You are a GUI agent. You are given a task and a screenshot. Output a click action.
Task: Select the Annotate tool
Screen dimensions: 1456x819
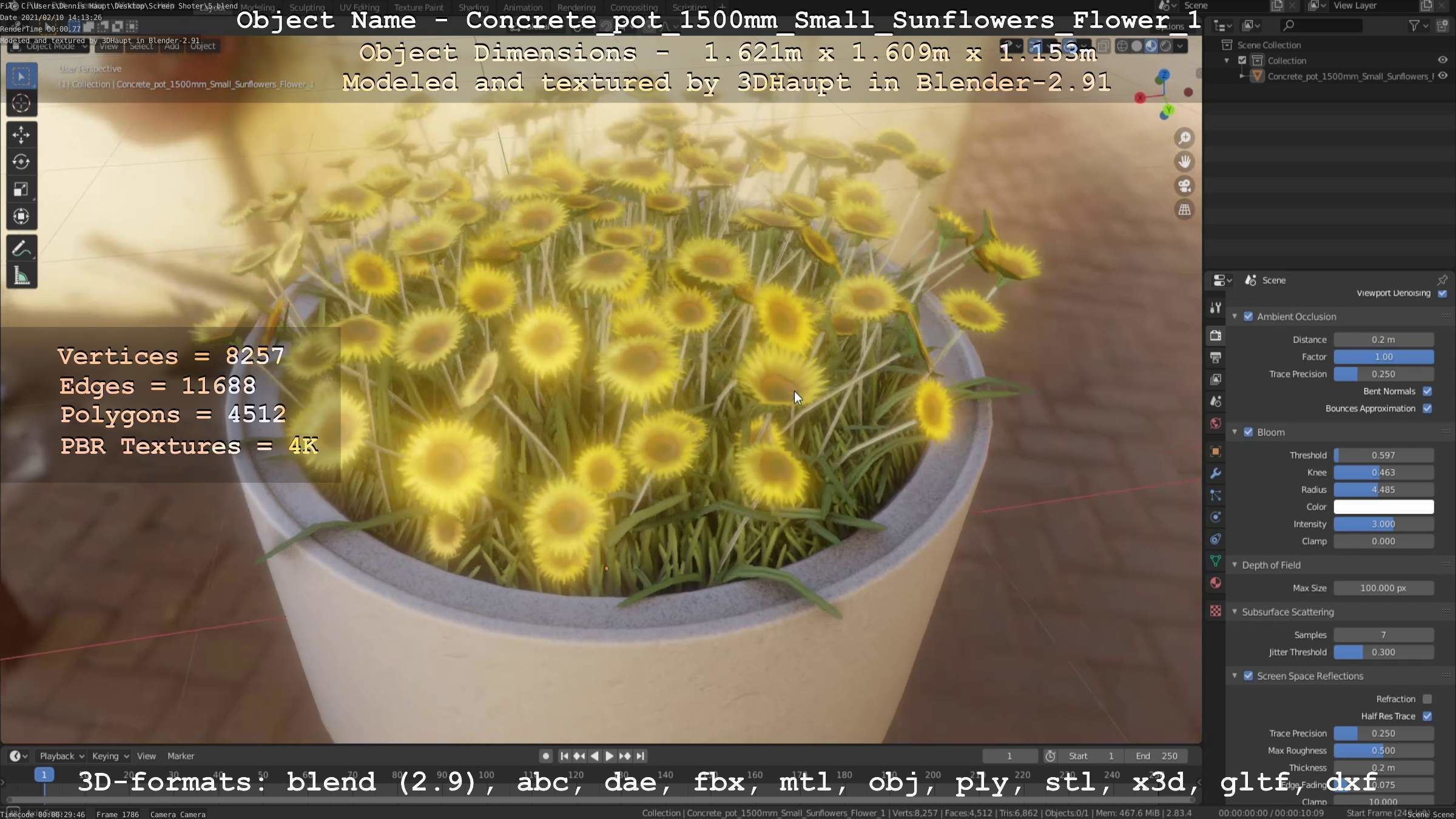[x=21, y=249]
